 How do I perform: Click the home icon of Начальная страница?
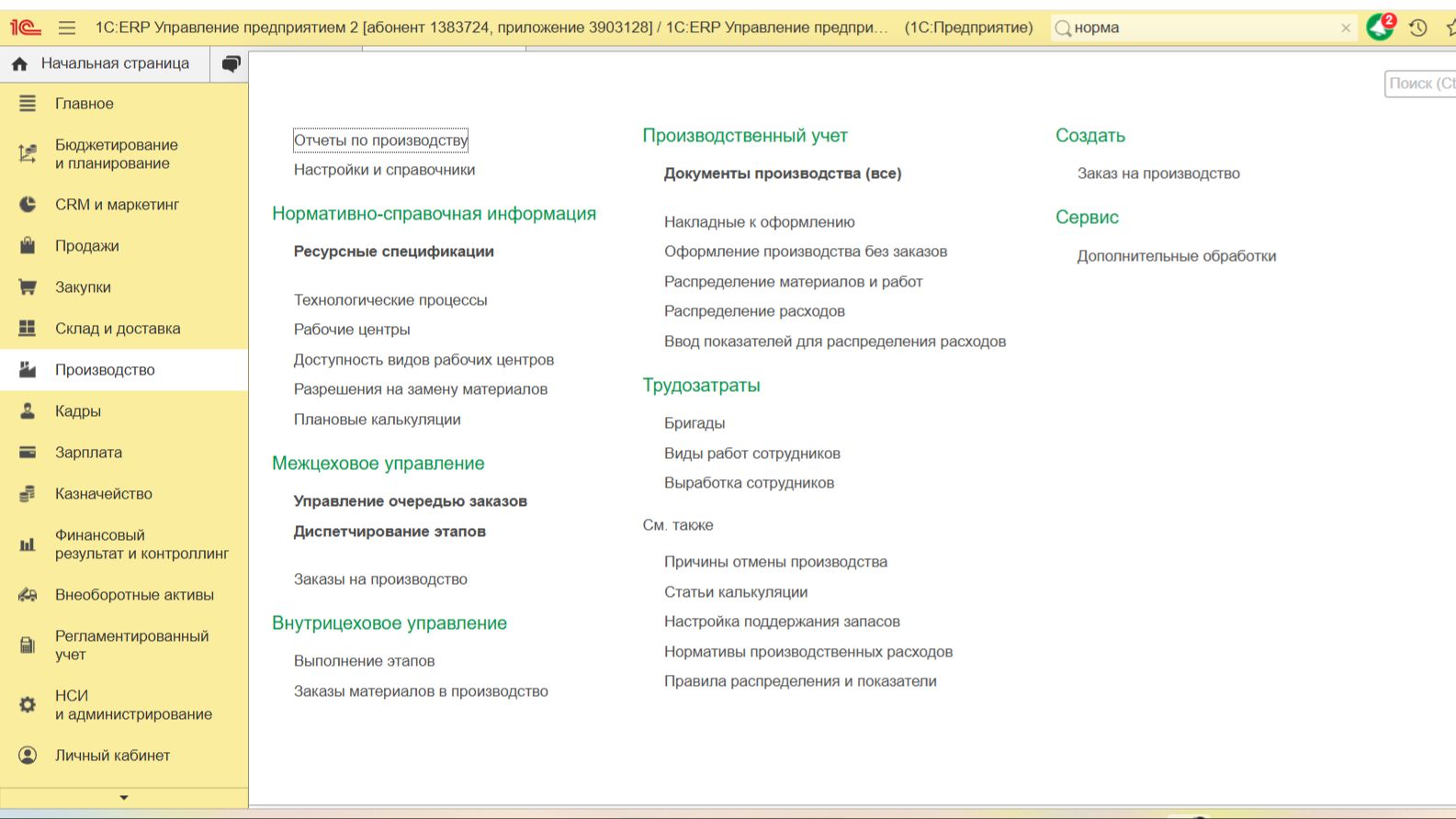coord(19,63)
